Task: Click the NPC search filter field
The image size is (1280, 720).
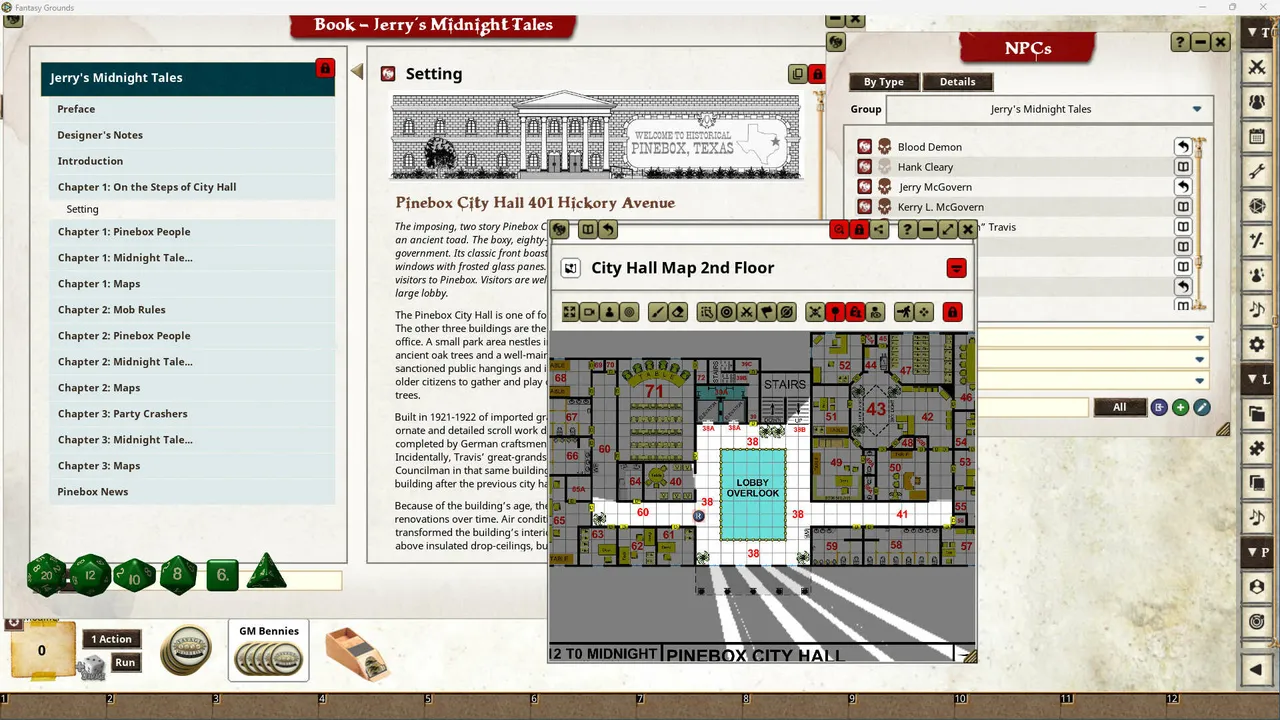Action: pyautogui.click(x=1032, y=407)
